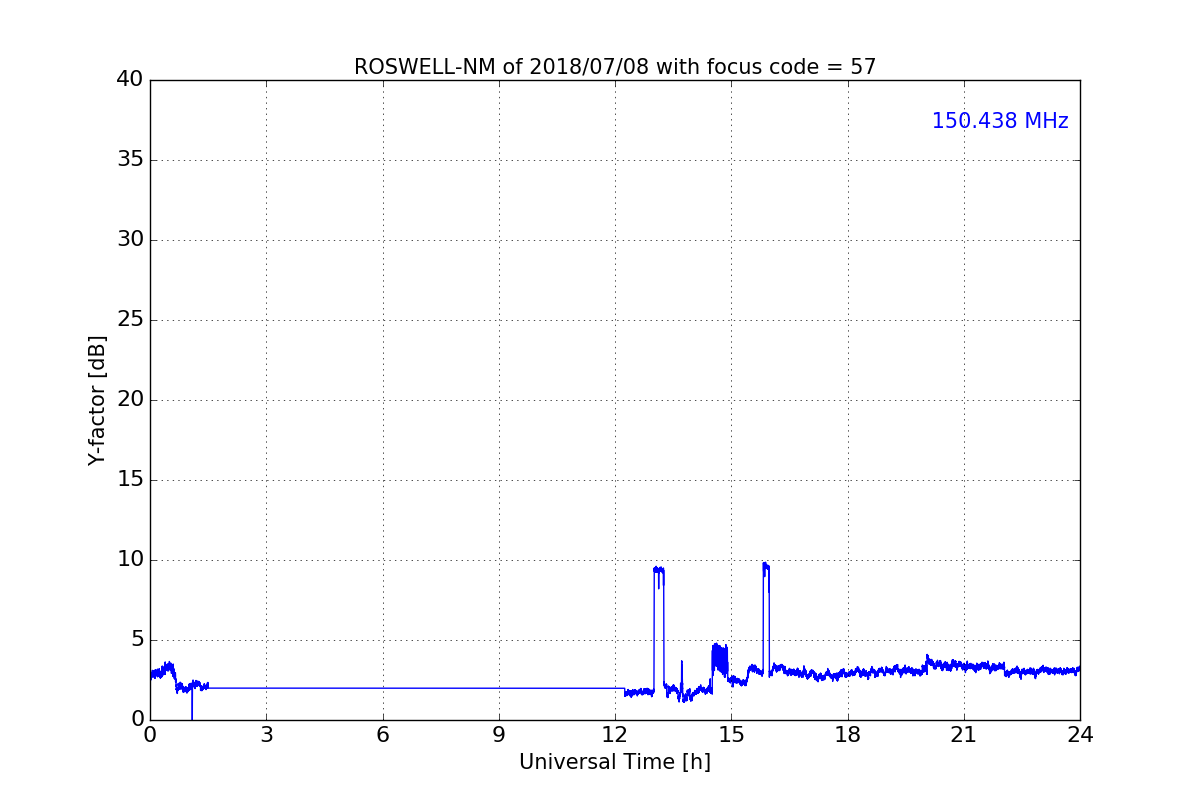Screen dimensions: 1200x800
Task: Click the y-axis tick label 35
Action: point(130,160)
